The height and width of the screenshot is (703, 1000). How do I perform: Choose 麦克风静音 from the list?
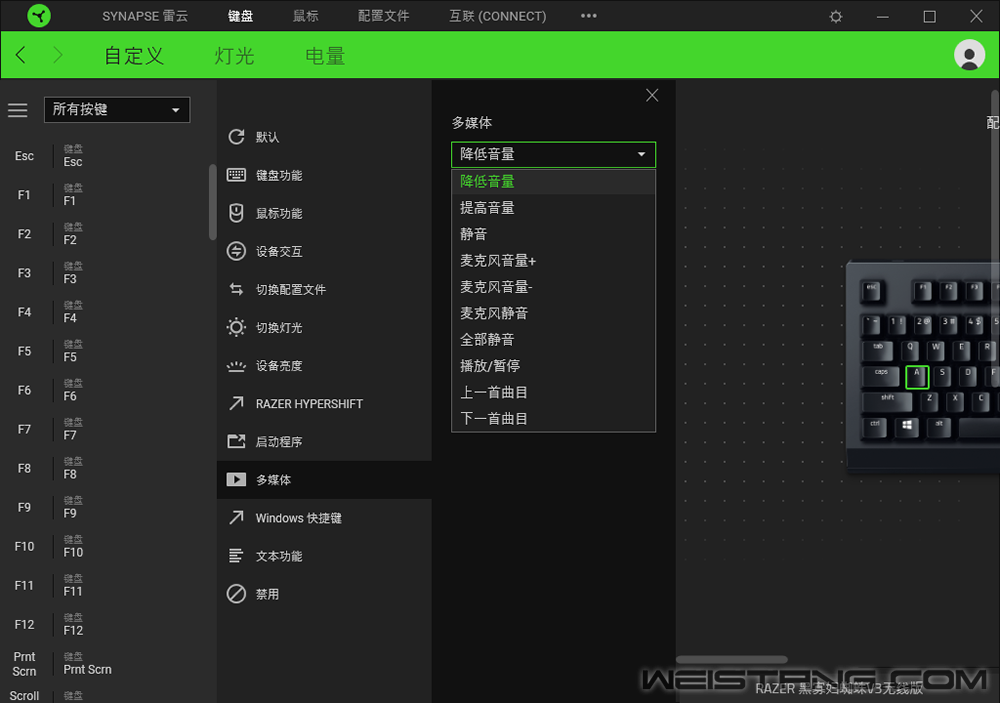click(553, 313)
